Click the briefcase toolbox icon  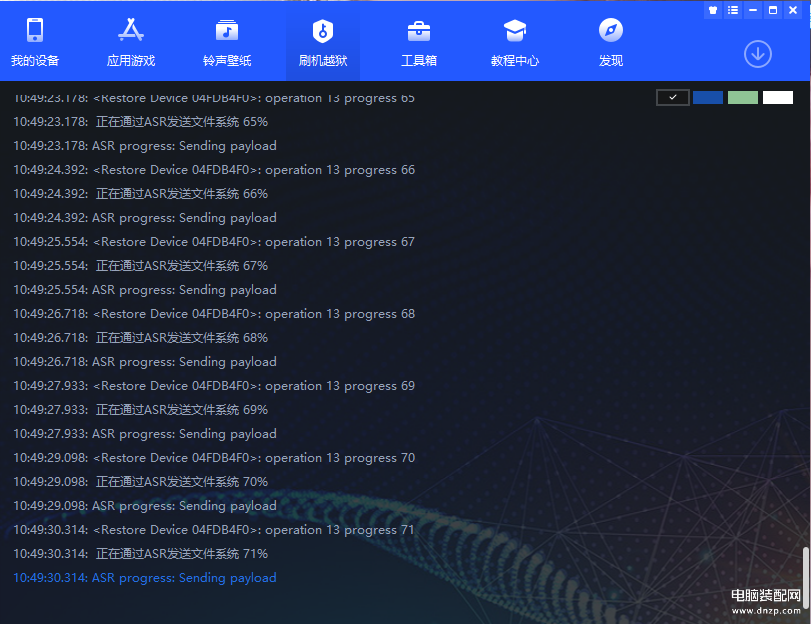(419, 31)
